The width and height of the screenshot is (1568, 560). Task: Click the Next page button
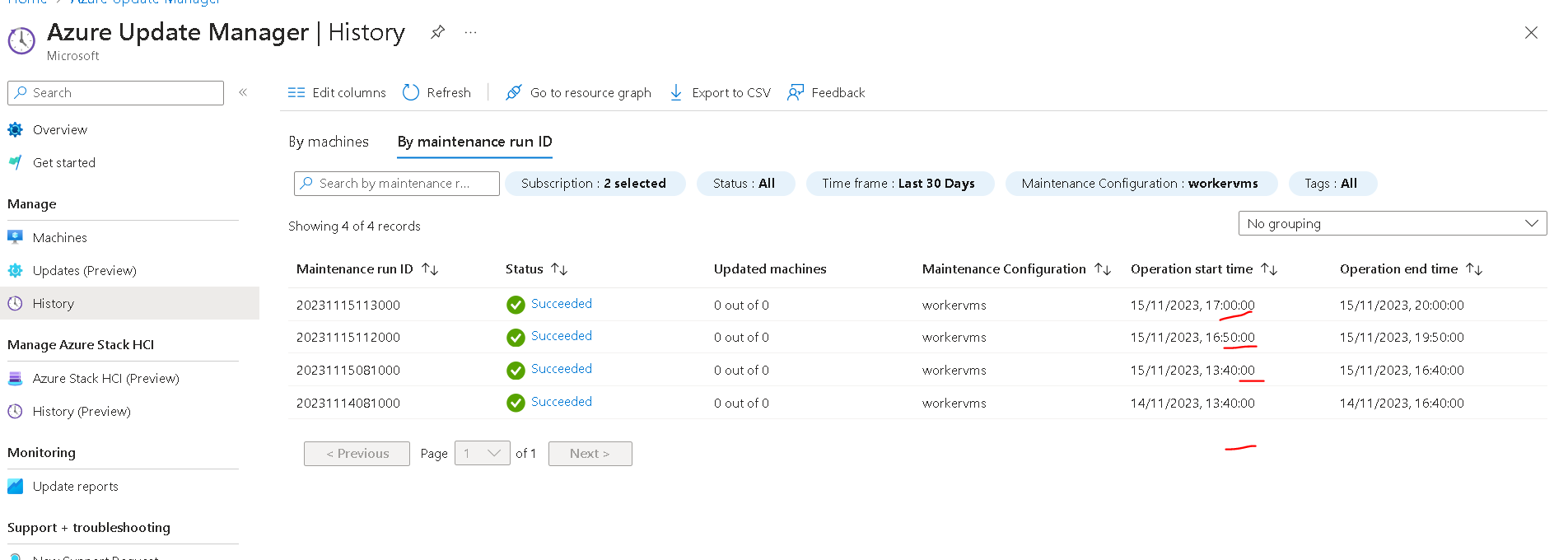590,454
